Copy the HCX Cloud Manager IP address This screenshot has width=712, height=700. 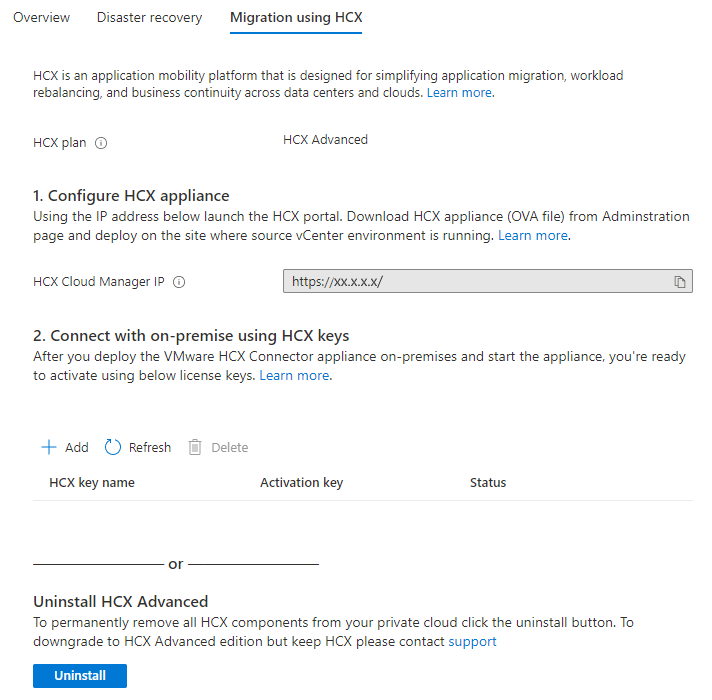[679, 282]
